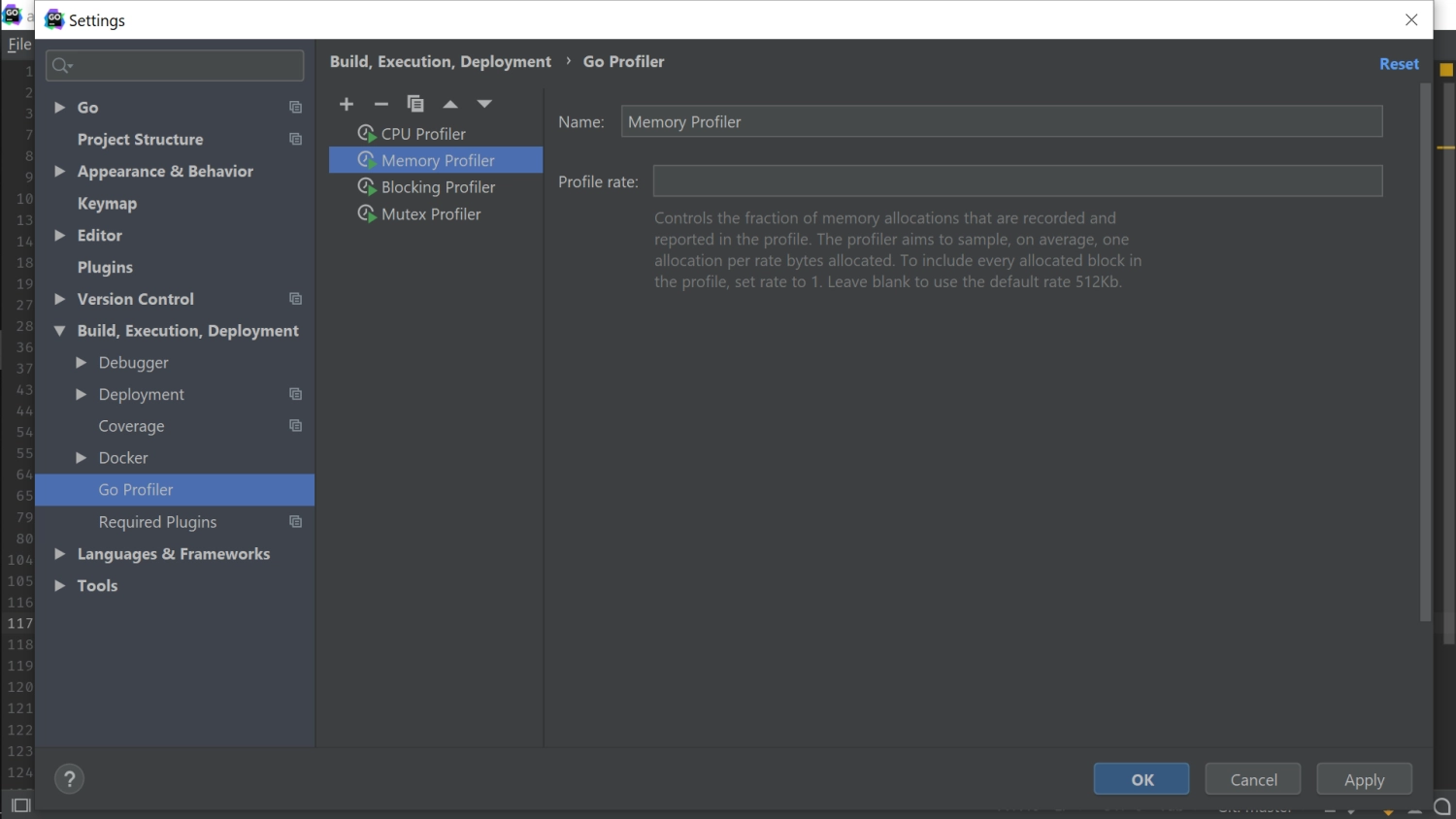Close the Settings dialog

1411,19
